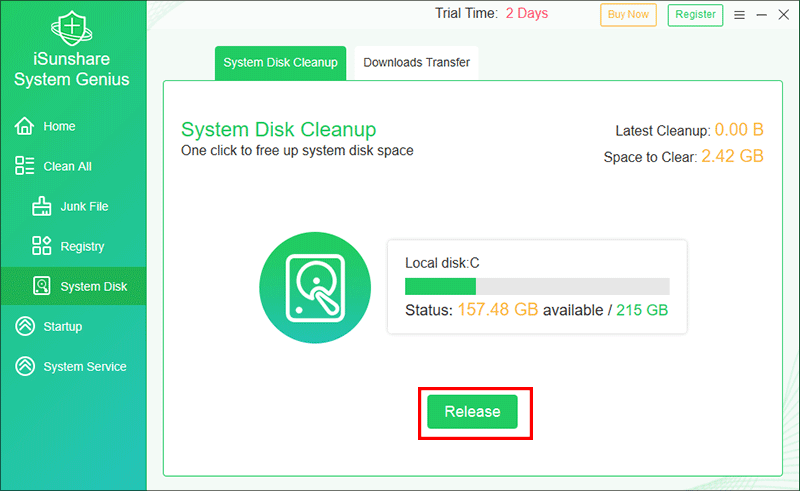Viewport: 800px width, 491px height.
Task: Minimize the System Genius window
Action: tap(760, 15)
